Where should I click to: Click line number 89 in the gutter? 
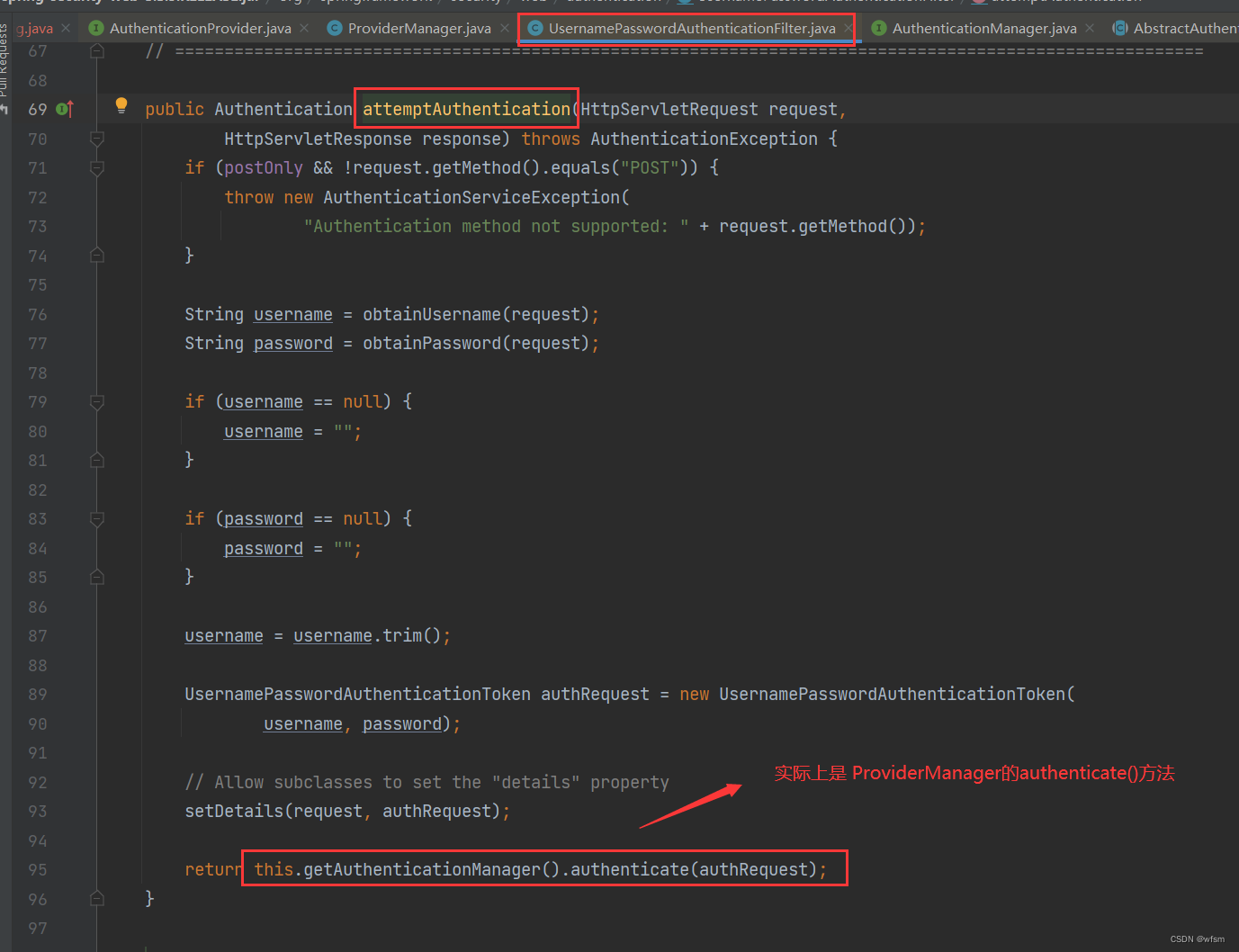[x=37, y=695]
